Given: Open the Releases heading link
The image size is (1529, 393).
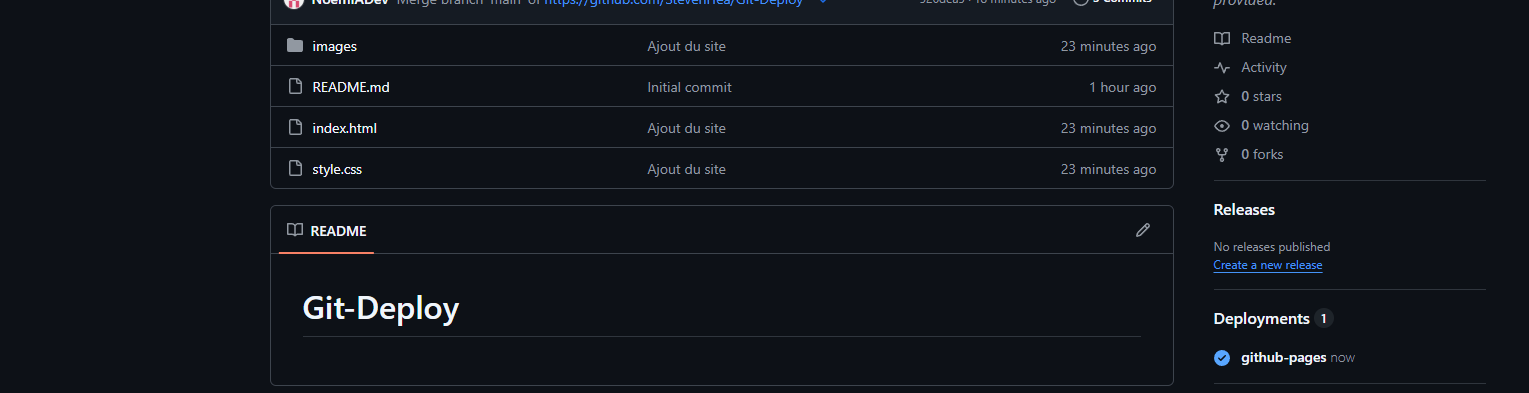Looking at the screenshot, I should tap(1244, 209).
